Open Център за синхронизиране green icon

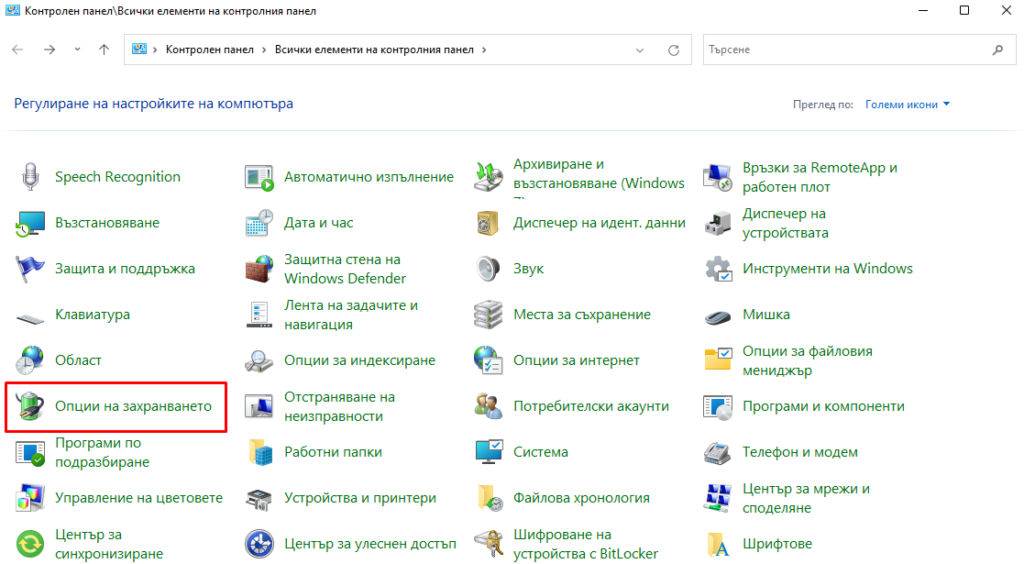30,544
